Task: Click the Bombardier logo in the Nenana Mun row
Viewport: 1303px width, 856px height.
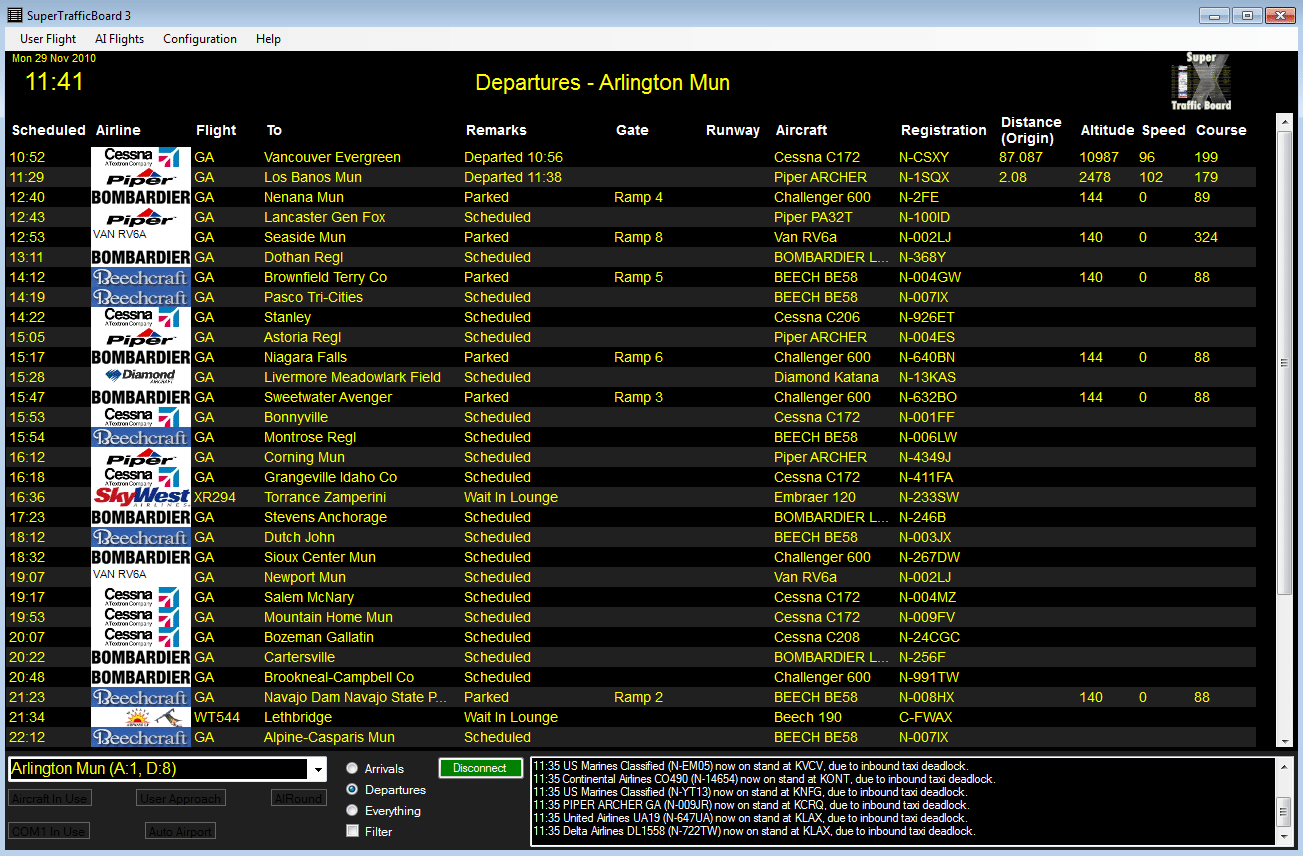Action: [x=141, y=197]
